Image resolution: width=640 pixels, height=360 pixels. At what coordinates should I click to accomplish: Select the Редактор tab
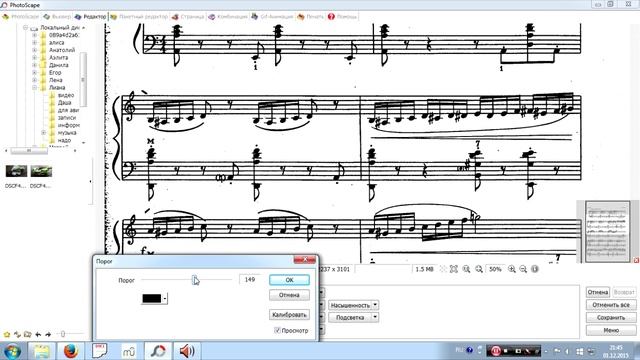coord(91,17)
